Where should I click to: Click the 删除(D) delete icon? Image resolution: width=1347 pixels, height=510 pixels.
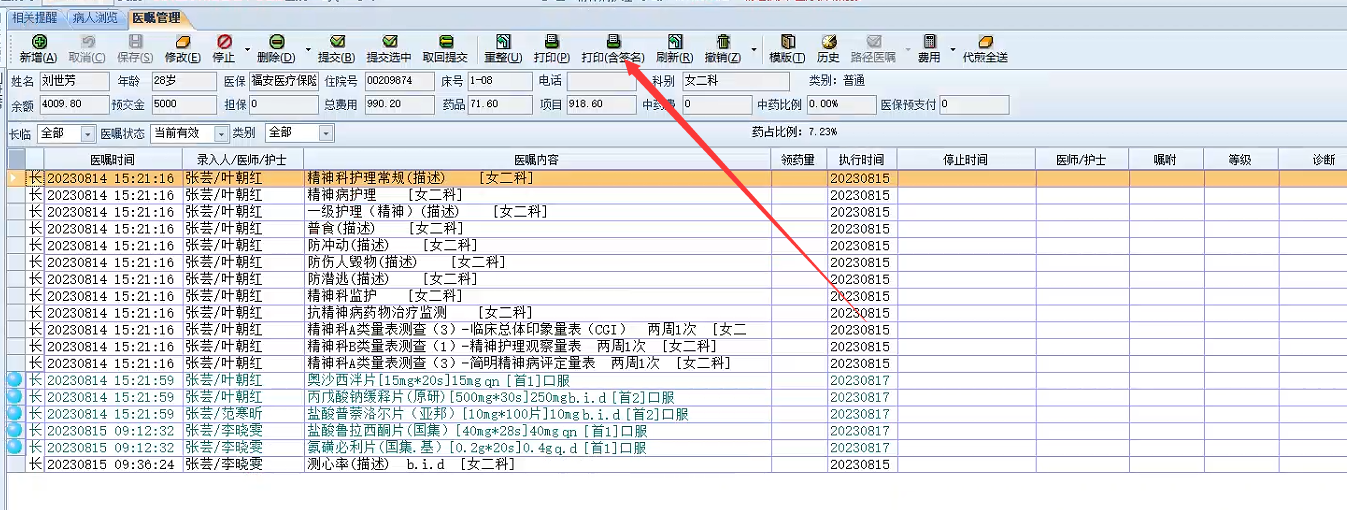(x=277, y=42)
